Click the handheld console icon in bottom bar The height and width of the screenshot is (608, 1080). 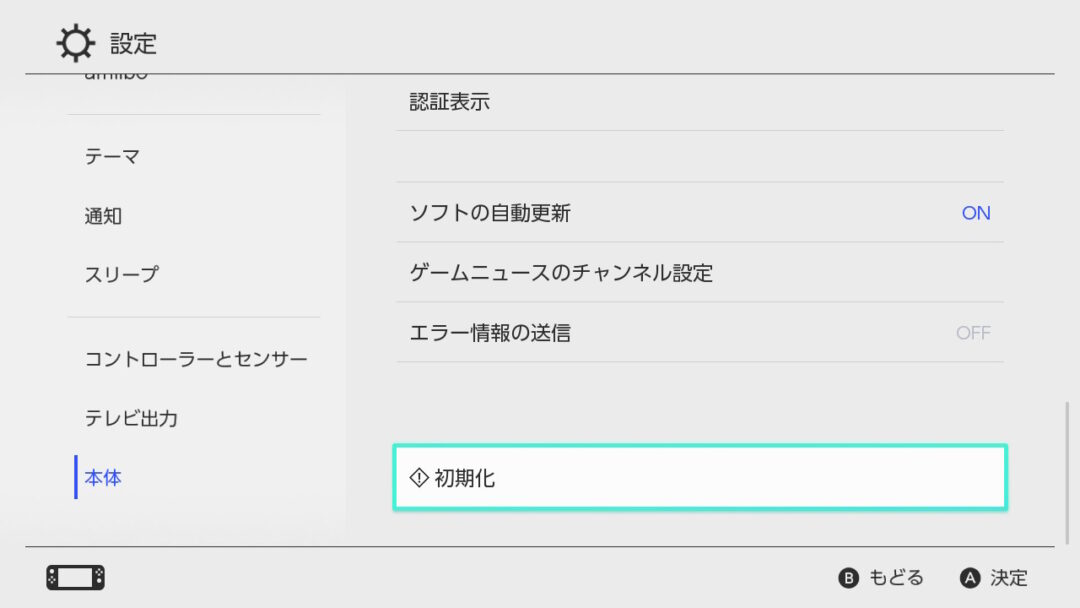tap(75, 577)
